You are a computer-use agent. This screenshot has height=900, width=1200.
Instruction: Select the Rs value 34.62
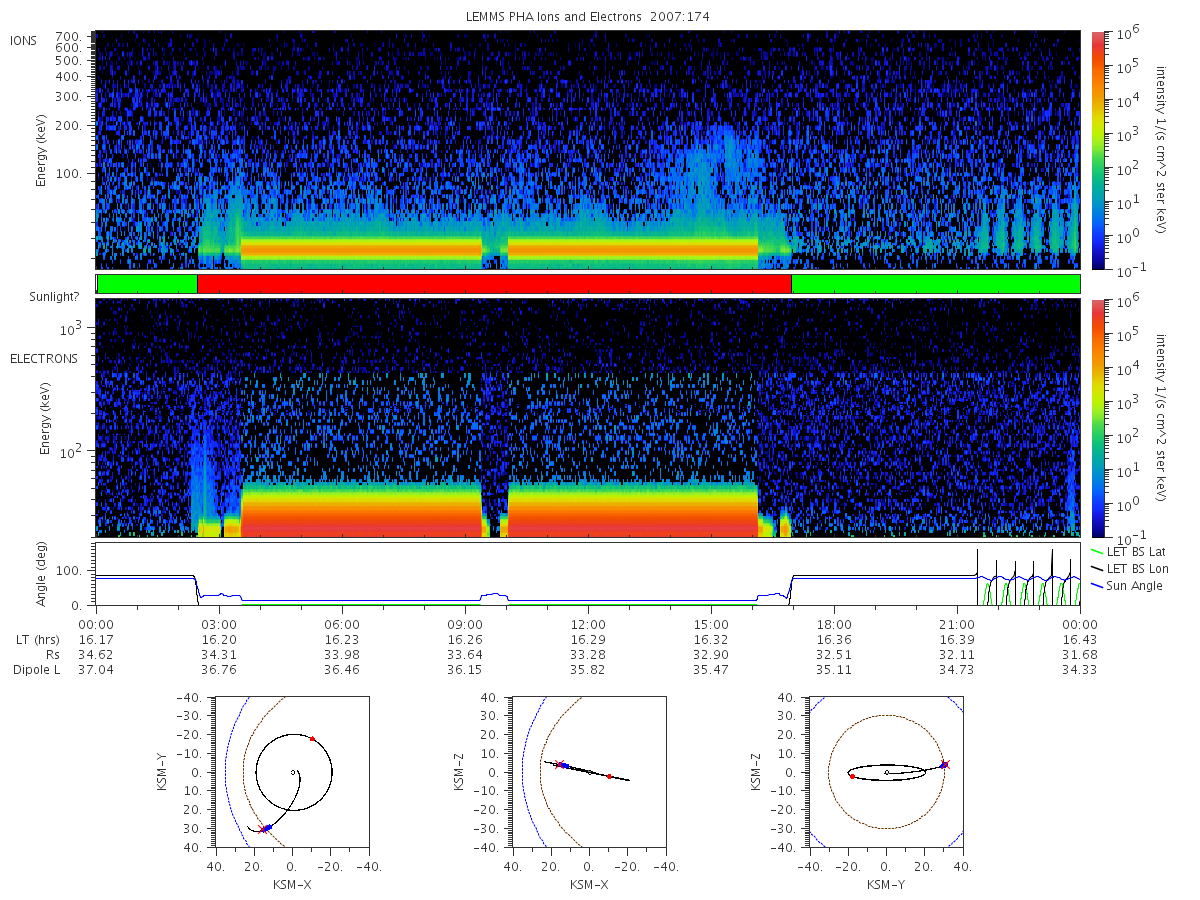[x=96, y=654]
